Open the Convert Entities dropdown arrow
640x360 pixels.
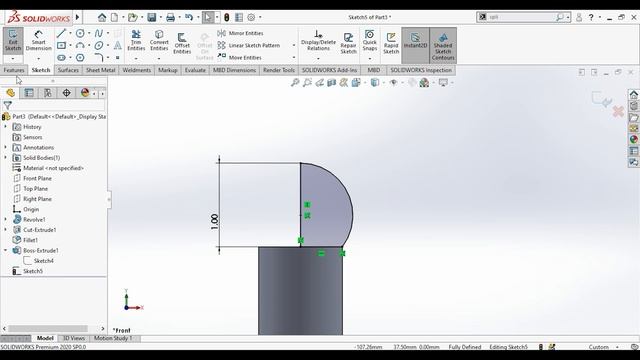(x=159, y=59)
